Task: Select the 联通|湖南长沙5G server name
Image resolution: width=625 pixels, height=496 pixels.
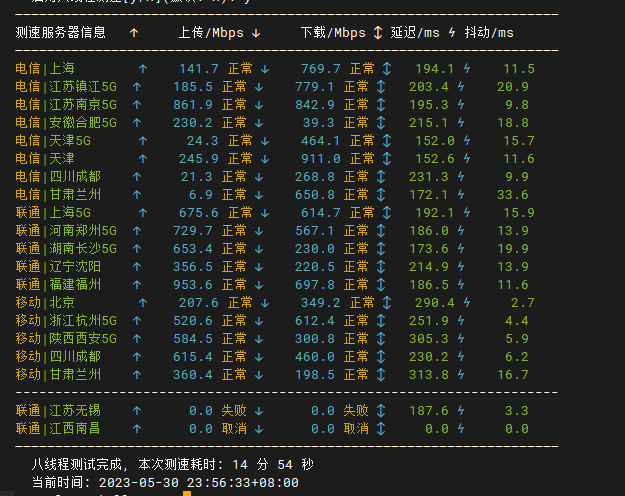Action: pyautogui.click(x=66, y=248)
